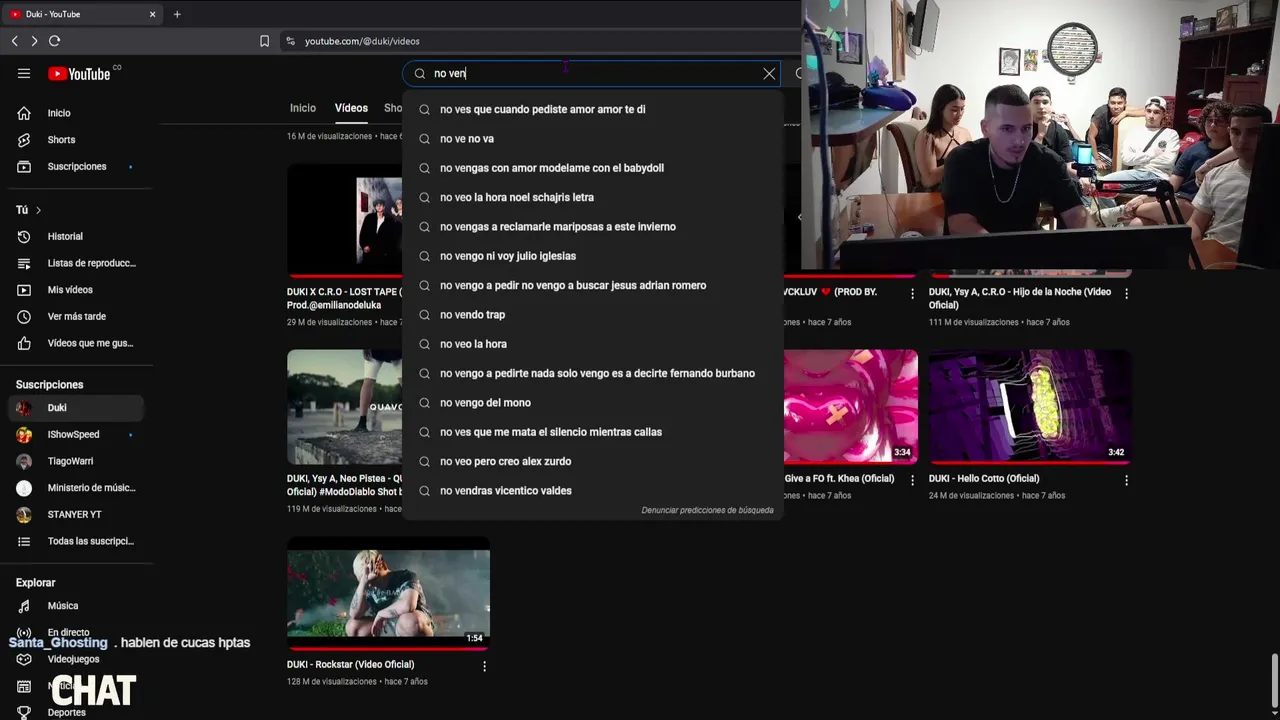Image resolution: width=1280 pixels, height=720 pixels.
Task: Choose suggestion "no veo la hora"
Action: pos(592,344)
